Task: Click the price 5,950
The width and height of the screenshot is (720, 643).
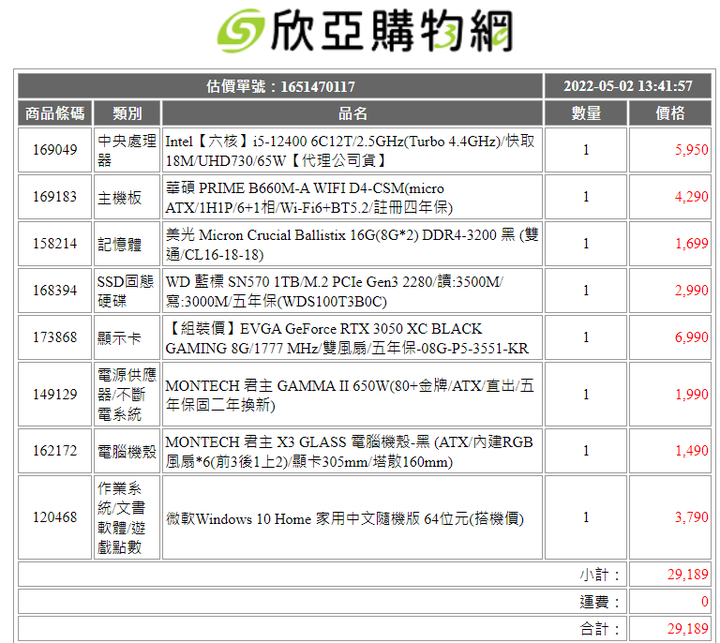Action: coord(691,150)
